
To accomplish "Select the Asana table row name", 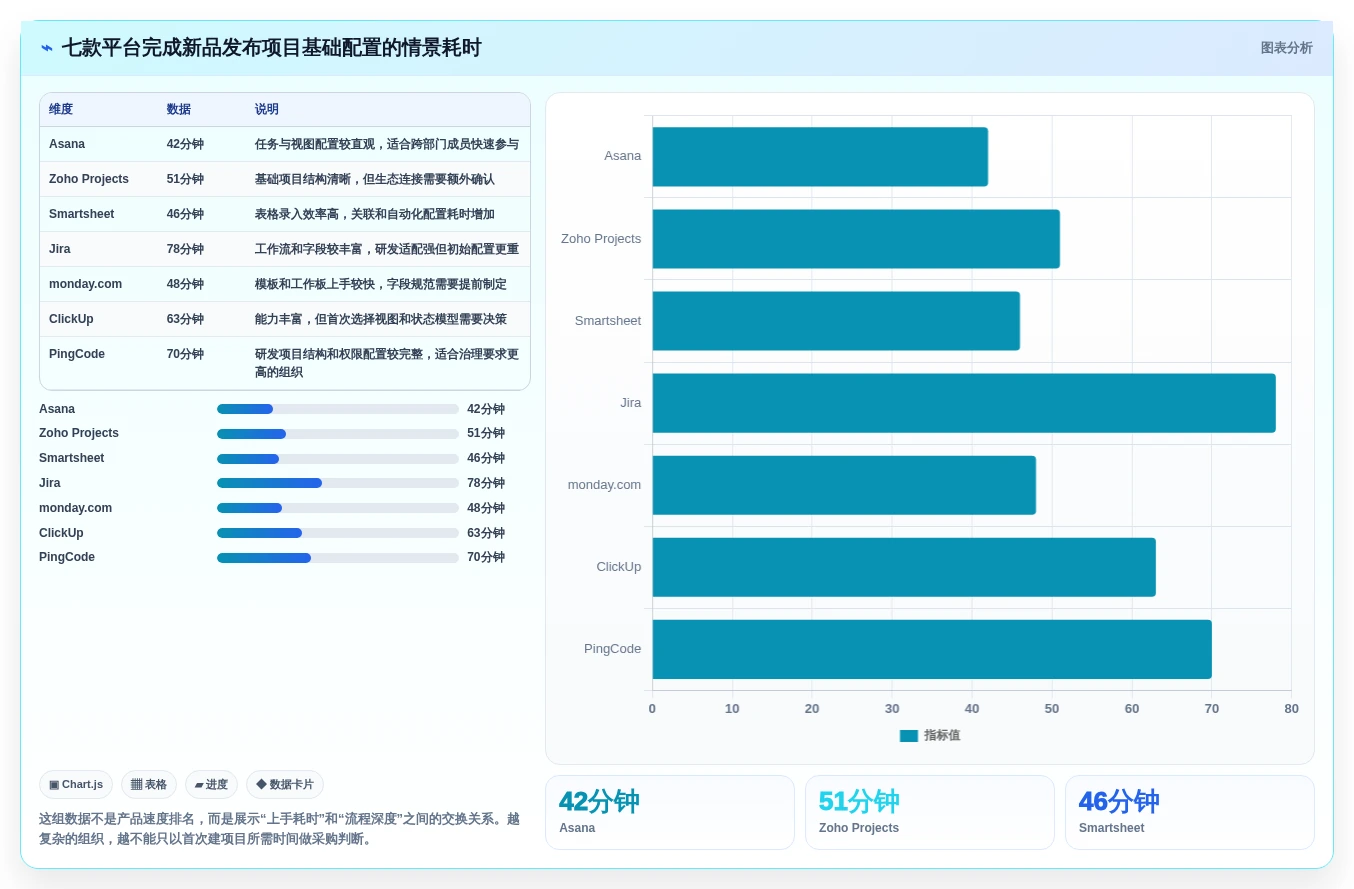I will [x=67, y=144].
